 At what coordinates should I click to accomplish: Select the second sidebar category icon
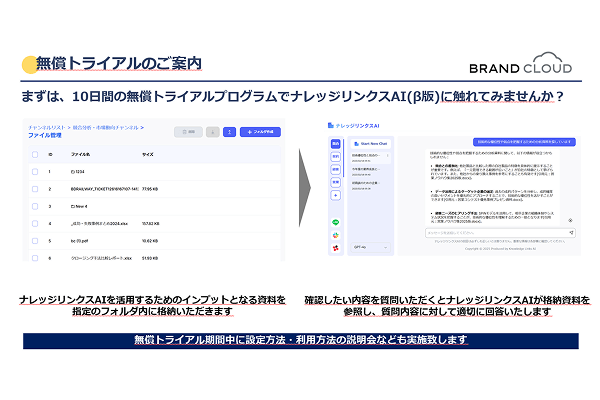[336, 157]
